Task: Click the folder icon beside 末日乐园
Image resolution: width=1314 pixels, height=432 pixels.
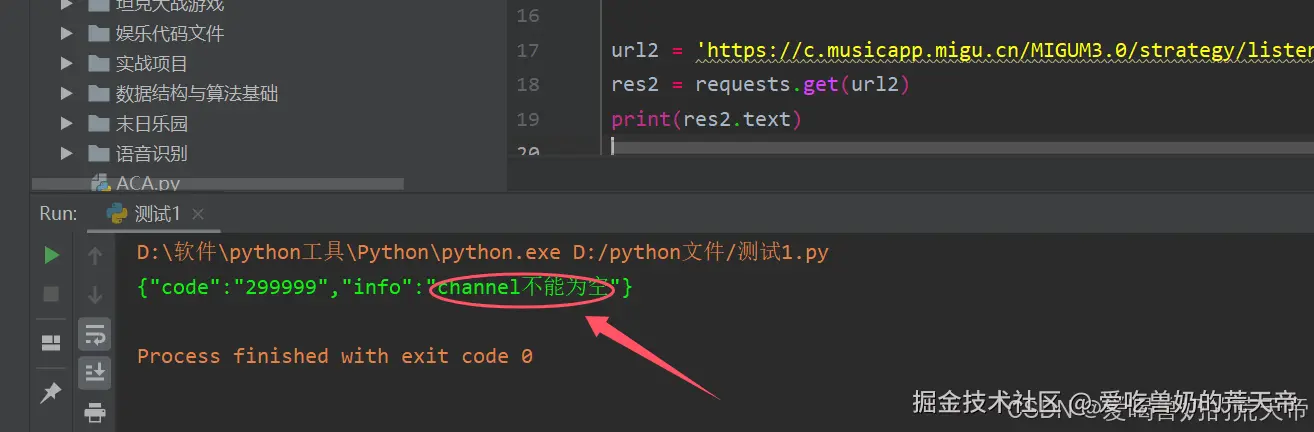Action: coord(98,123)
